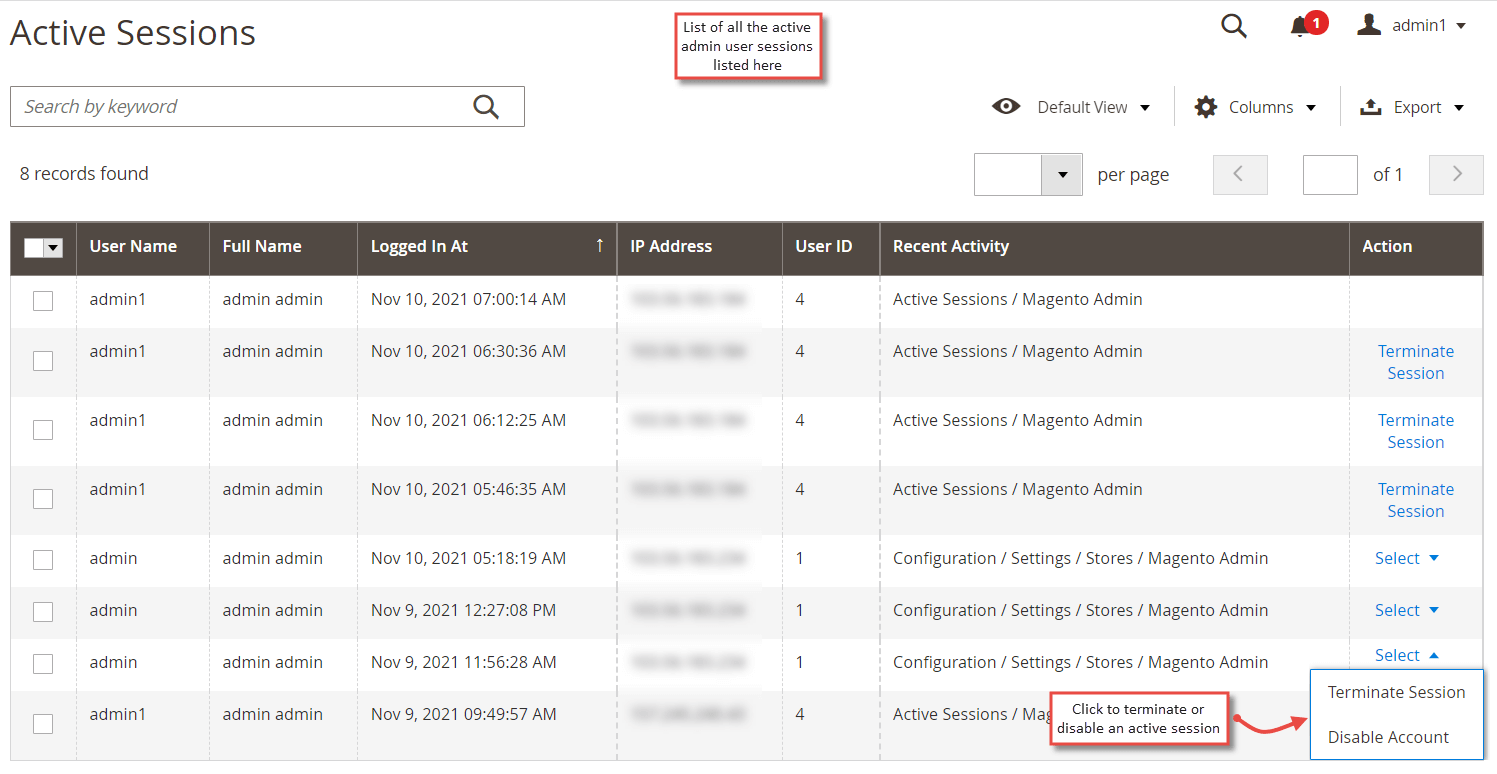Viewport: 1497px width, 774px height.
Task: Click the eye icon next to Default View
Action: [1006, 106]
